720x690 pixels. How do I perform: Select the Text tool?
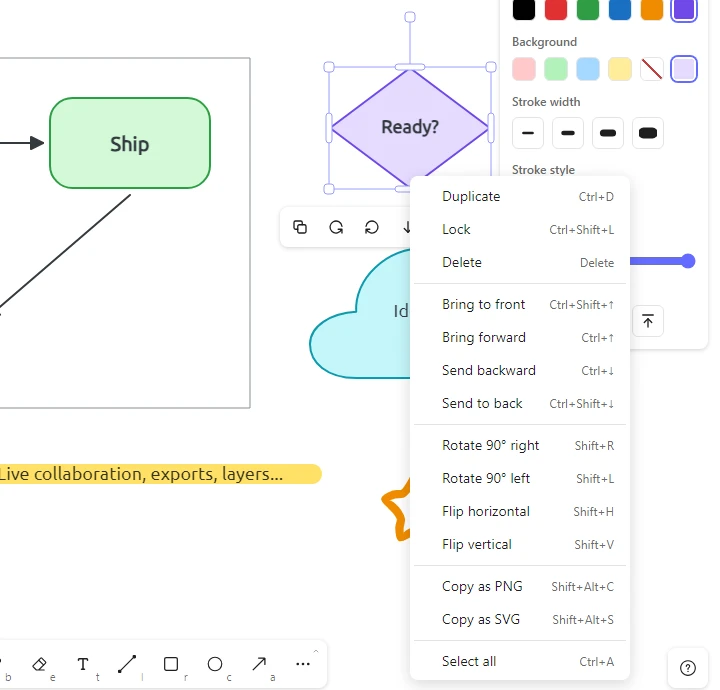tap(83, 664)
